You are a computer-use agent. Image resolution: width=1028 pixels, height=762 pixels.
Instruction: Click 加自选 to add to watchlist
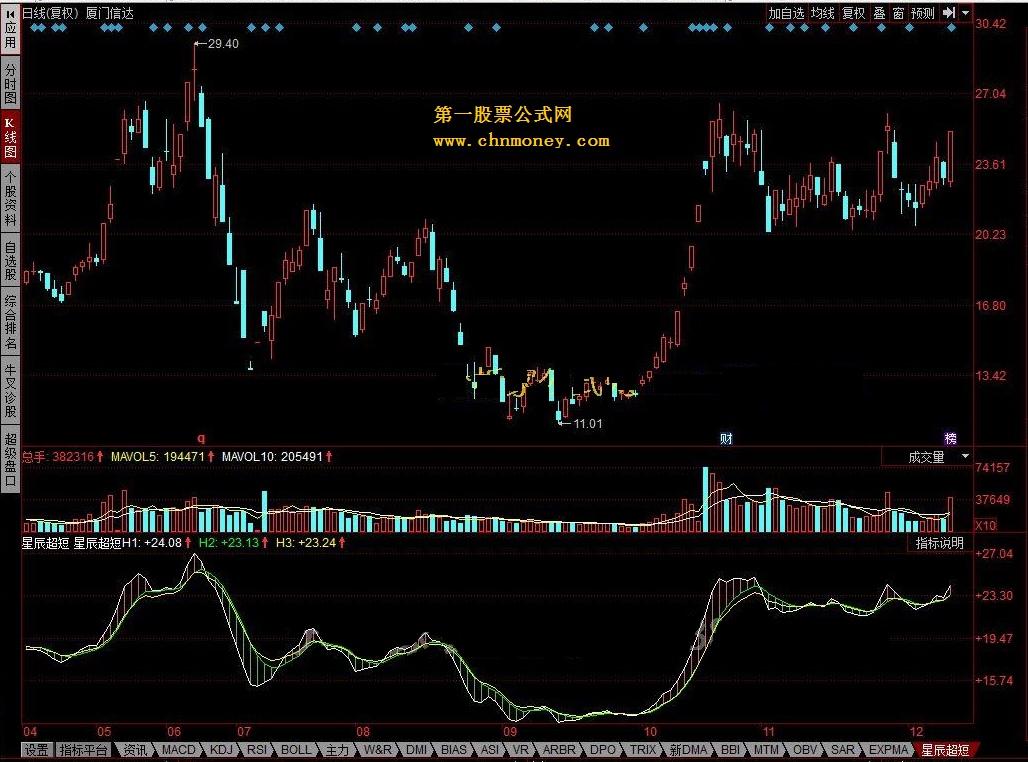786,13
